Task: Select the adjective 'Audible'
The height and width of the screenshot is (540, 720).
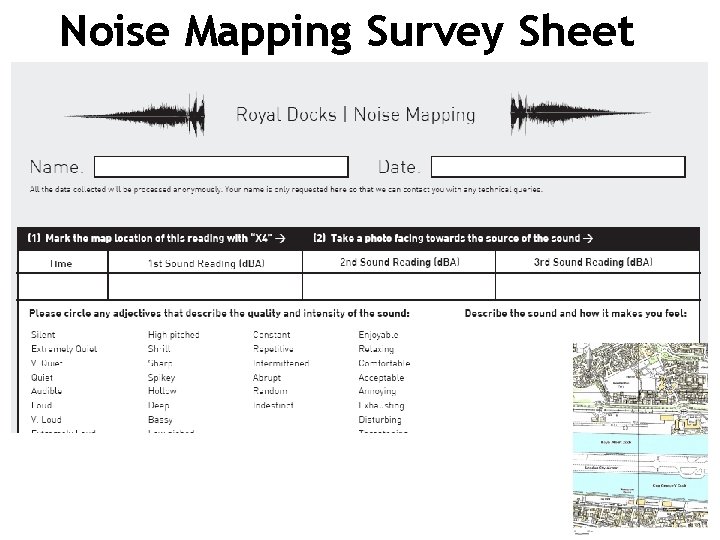Action: (46, 391)
